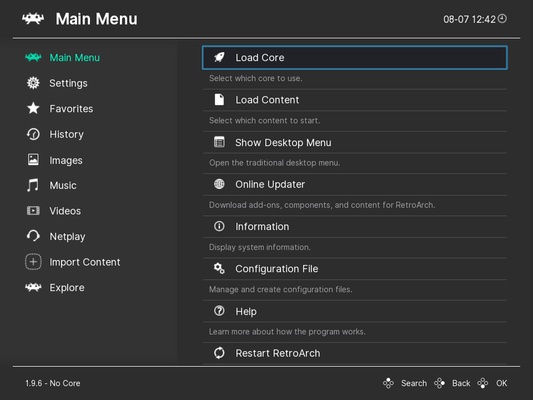The image size is (533, 400).
Task: Click the Favorites star icon
Action: [x=33, y=108]
